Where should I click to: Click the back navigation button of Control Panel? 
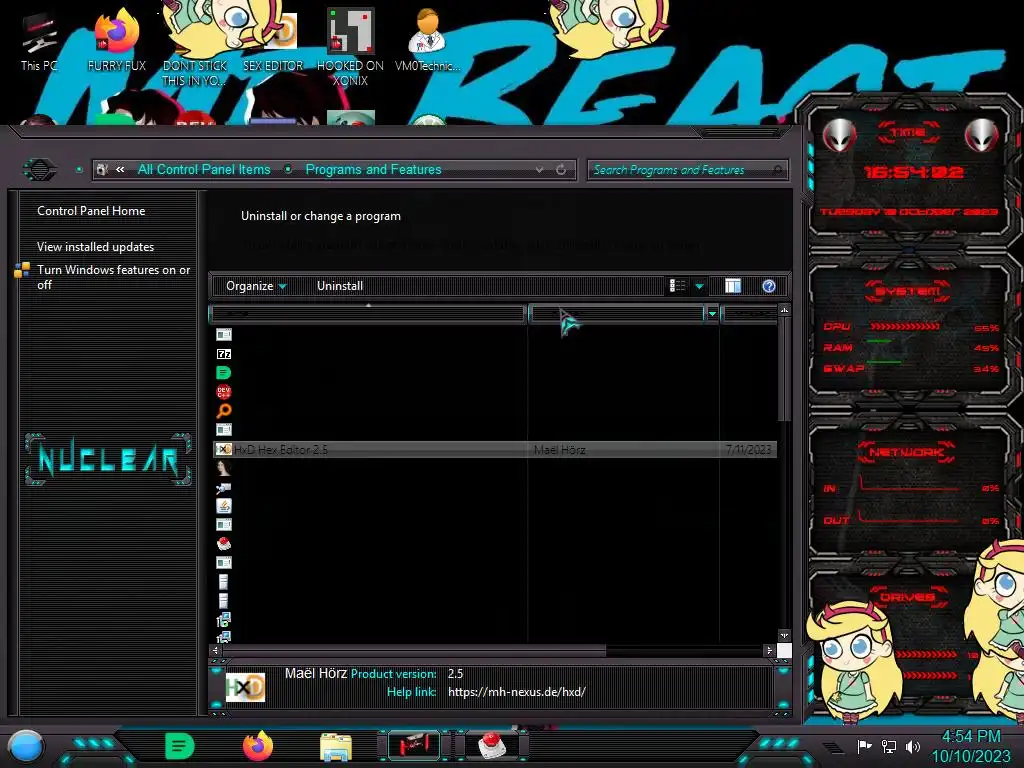click(40, 170)
